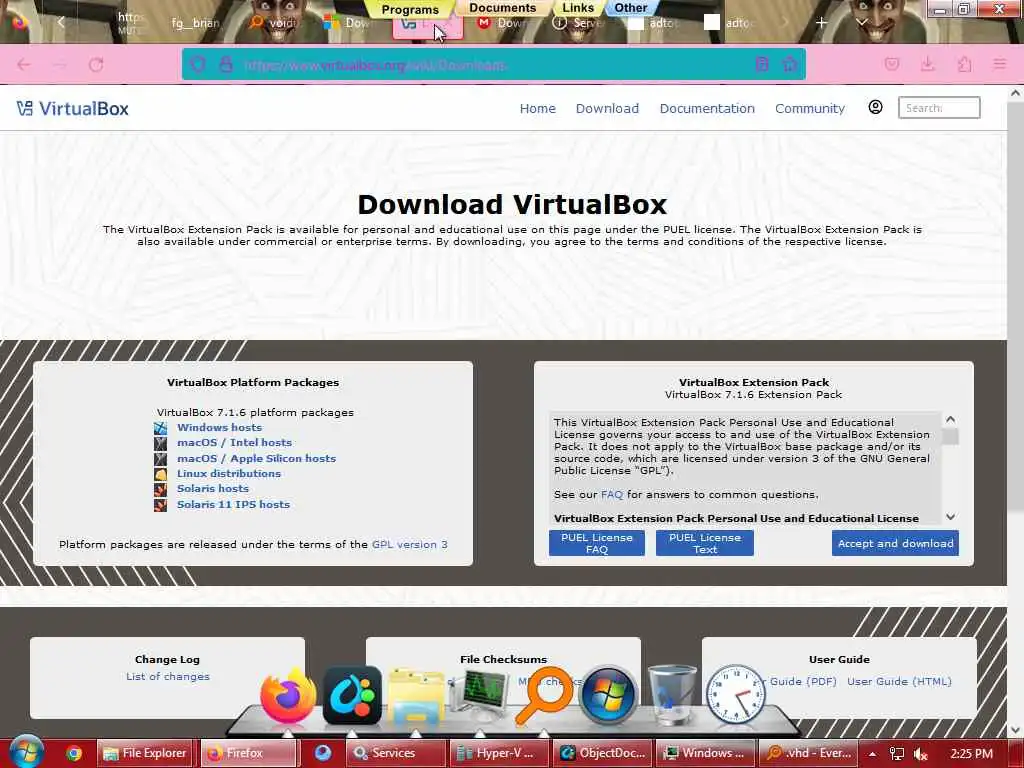
Task: Open the Windows Start orb on taskbar
Action: pyautogui.click(x=26, y=752)
